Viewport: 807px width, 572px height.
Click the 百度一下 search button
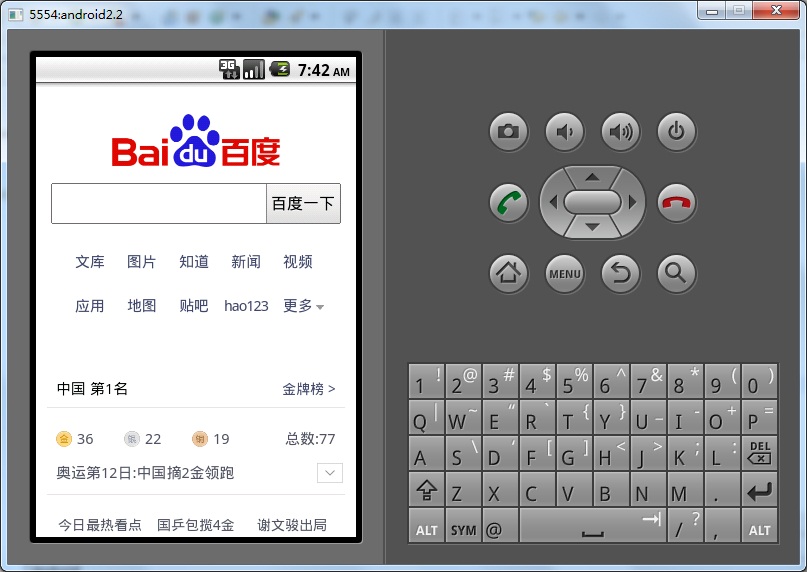pos(303,203)
